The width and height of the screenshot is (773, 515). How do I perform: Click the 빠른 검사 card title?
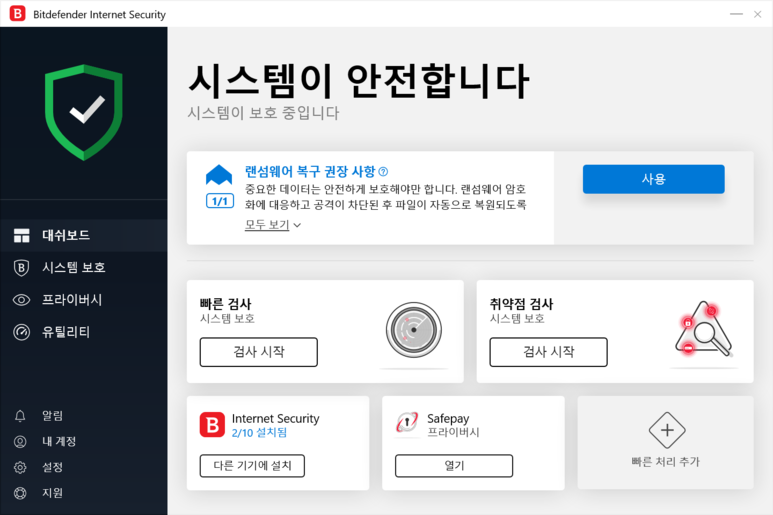pyautogui.click(x=226, y=304)
